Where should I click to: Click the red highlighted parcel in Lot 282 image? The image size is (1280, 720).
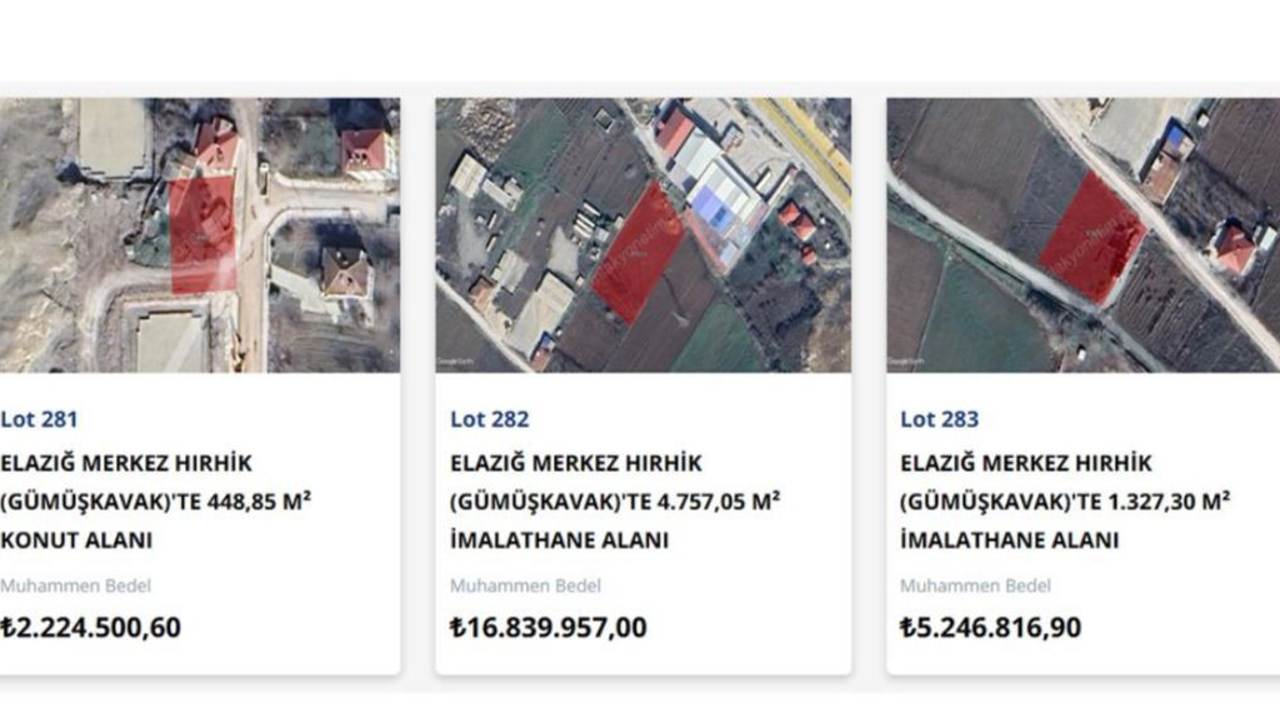pos(637,253)
